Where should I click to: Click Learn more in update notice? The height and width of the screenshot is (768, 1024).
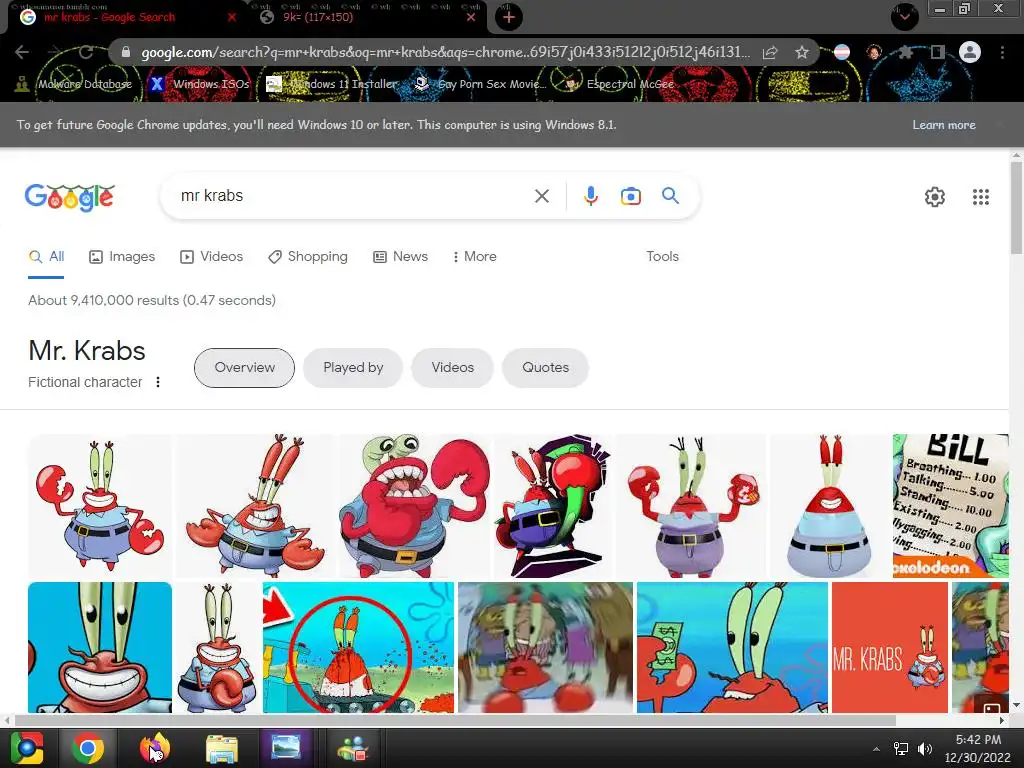(x=944, y=125)
